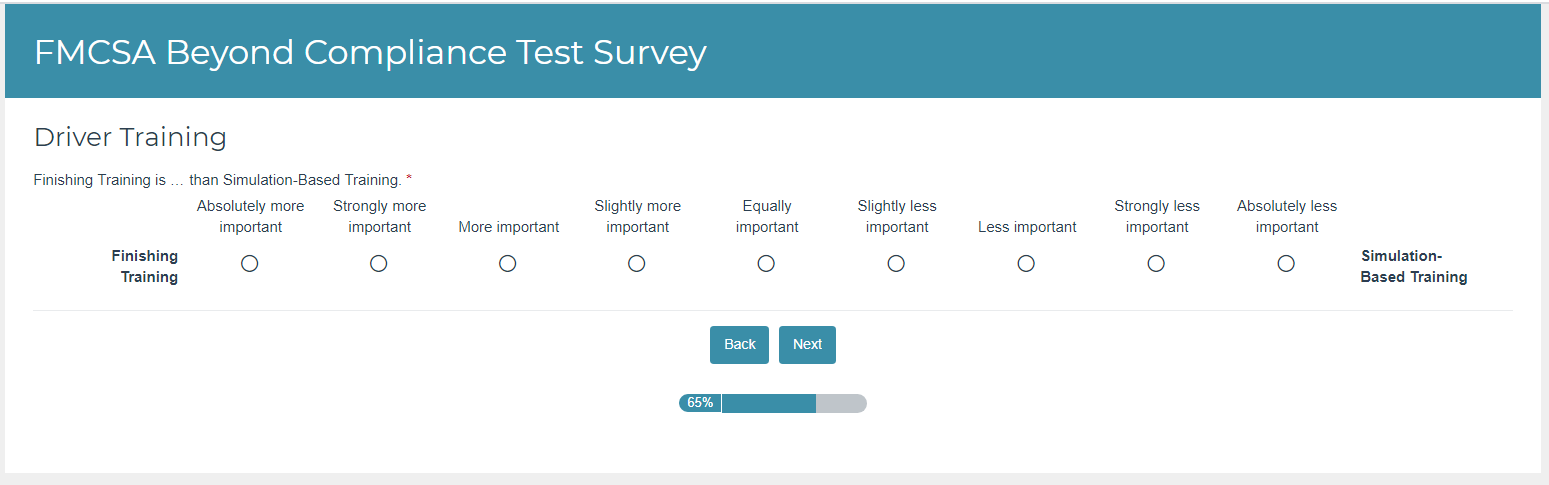Choose the 'Strongly more important' radio option
This screenshot has height=485, width=1549.
379,264
